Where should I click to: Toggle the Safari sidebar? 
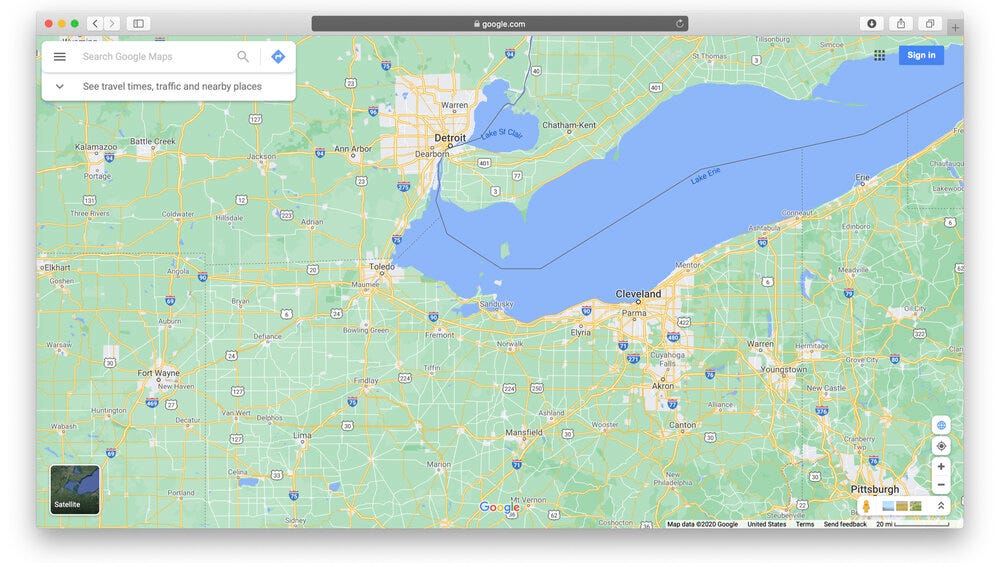(138, 24)
